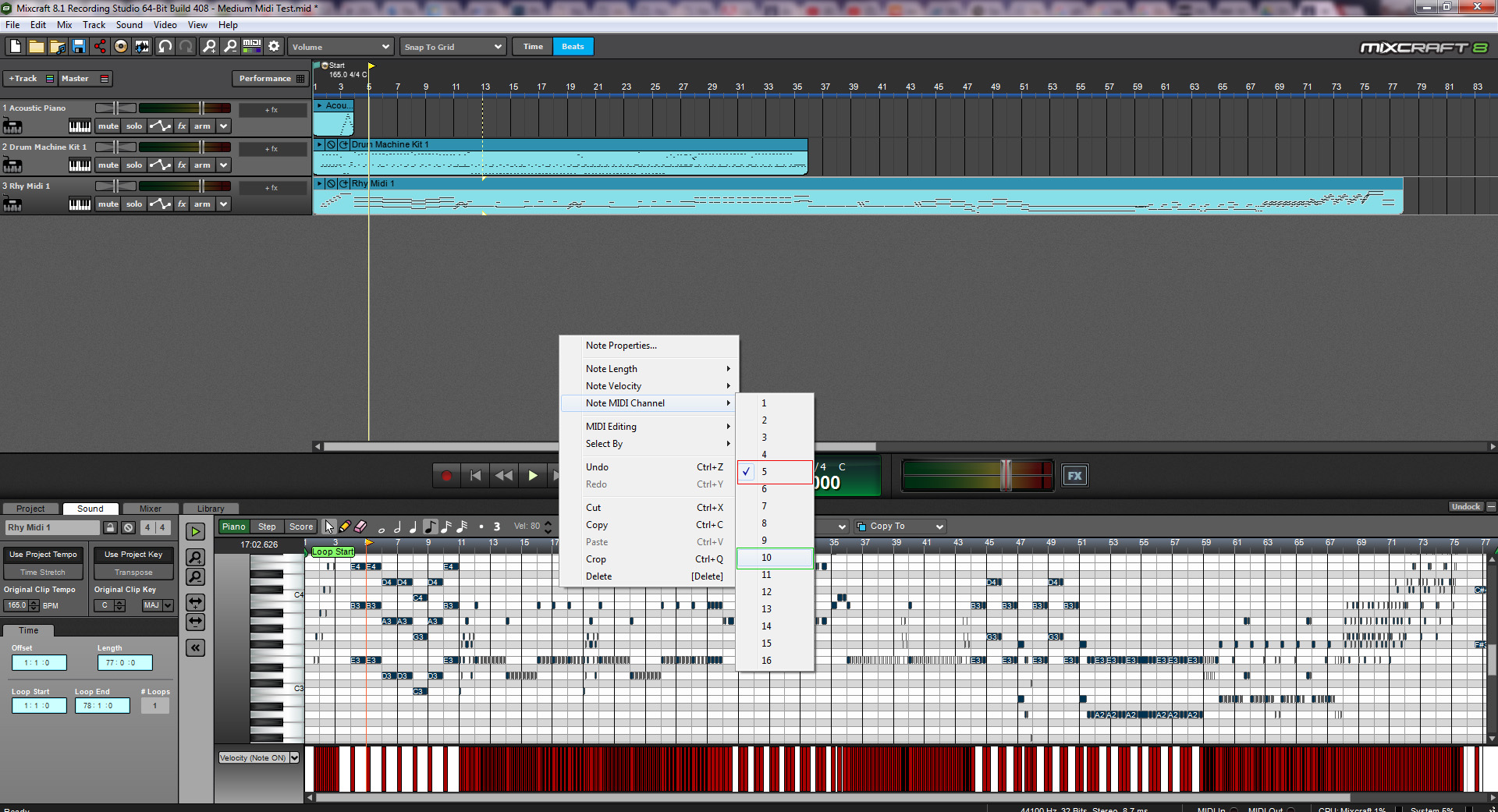Expand the Select By submenu

pos(649,444)
